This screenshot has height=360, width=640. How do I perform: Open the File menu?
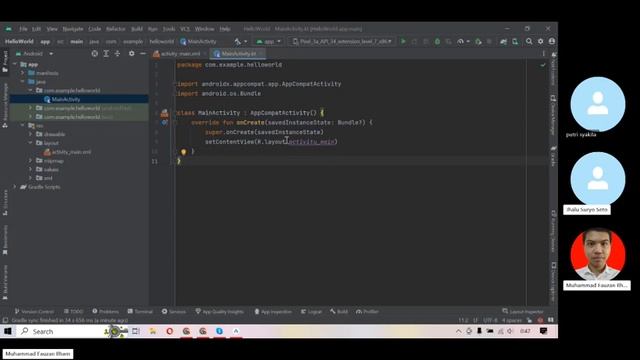(x=23, y=29)
